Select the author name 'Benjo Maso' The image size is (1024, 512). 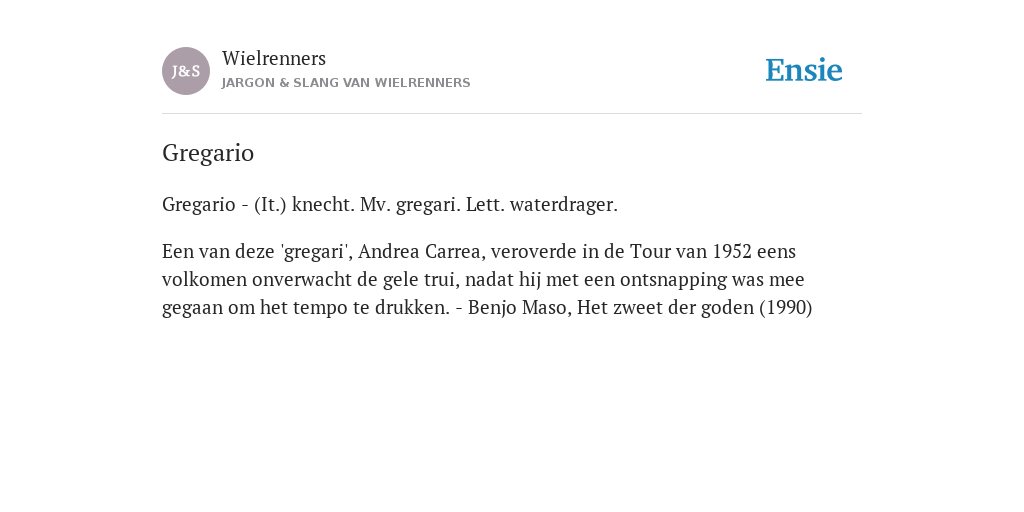(x=517, y=308)
